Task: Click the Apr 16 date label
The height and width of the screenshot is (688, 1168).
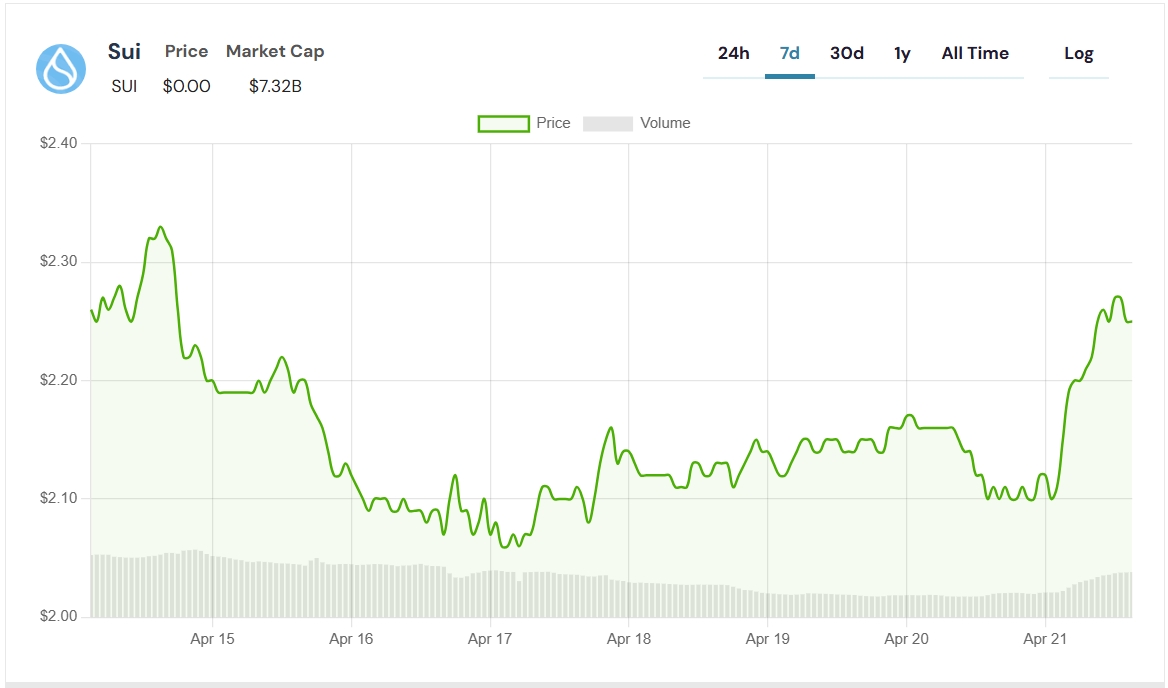Action: [x=351, y=639]
